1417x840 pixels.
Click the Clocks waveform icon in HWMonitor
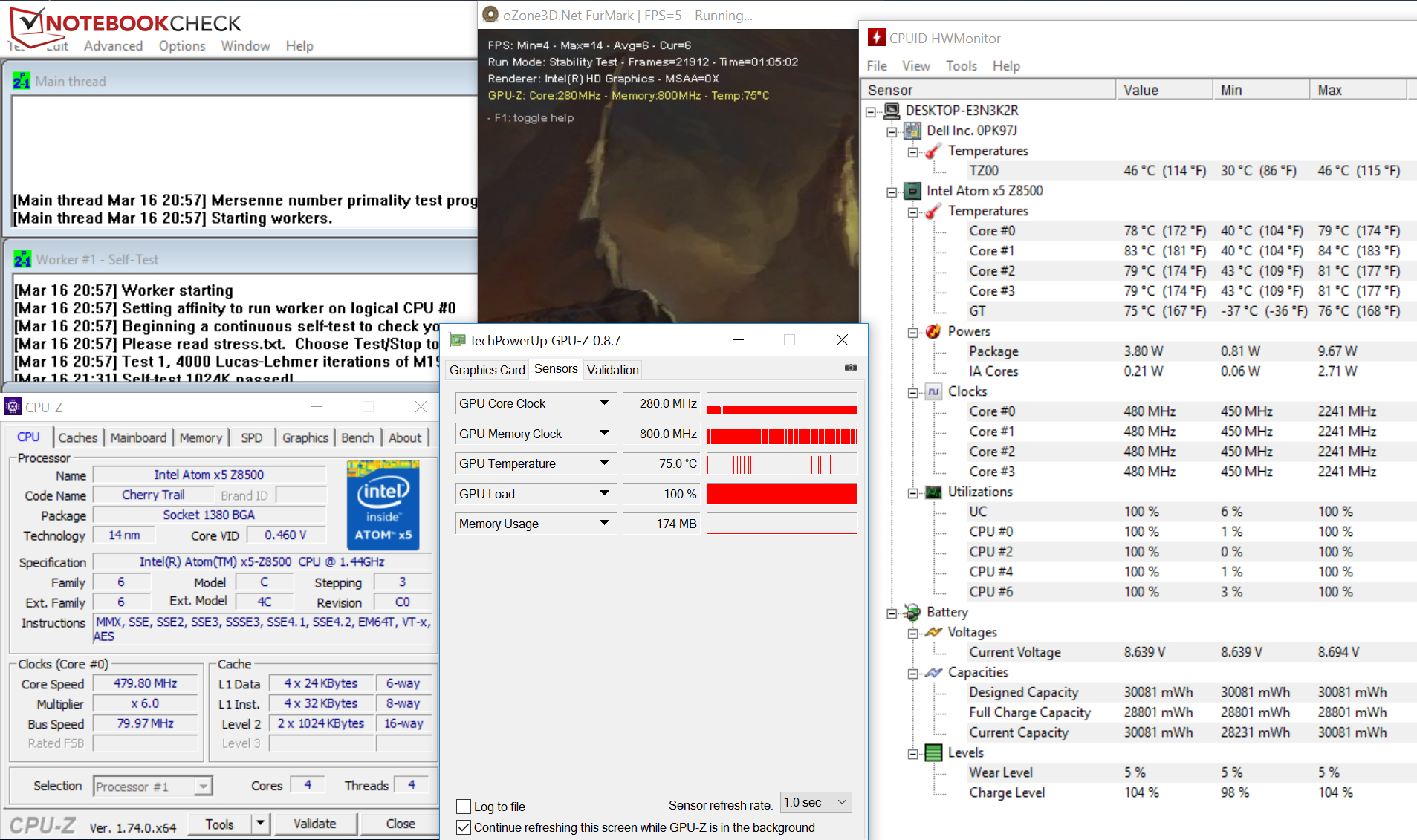(933, 391)
